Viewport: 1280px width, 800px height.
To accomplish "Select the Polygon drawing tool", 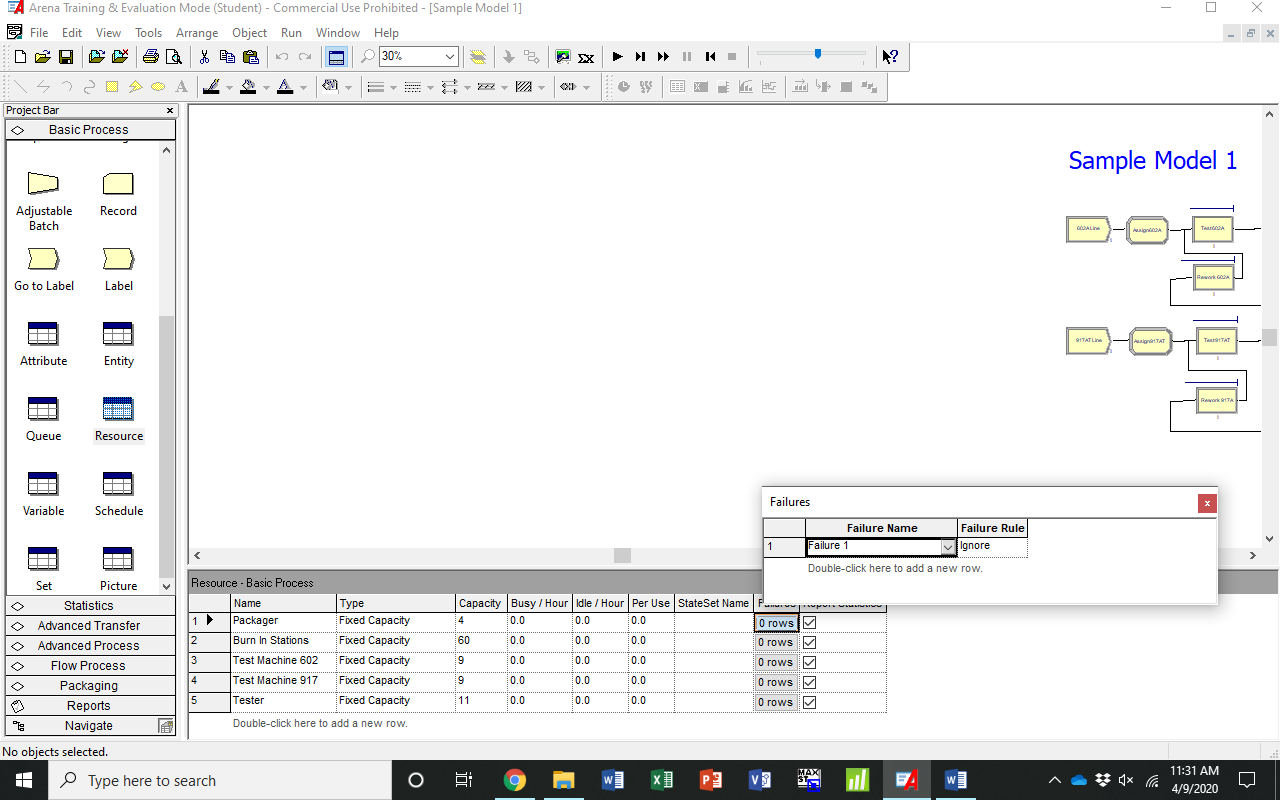I will tap(135, 87).
